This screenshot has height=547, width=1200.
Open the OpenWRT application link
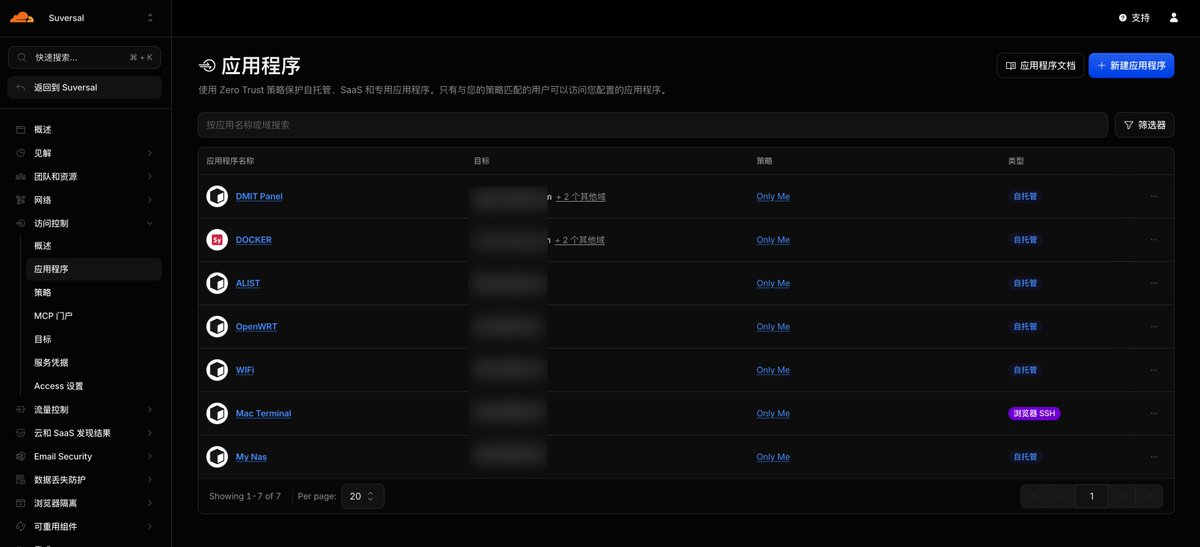pyautogui.click(x=256, y=327)
